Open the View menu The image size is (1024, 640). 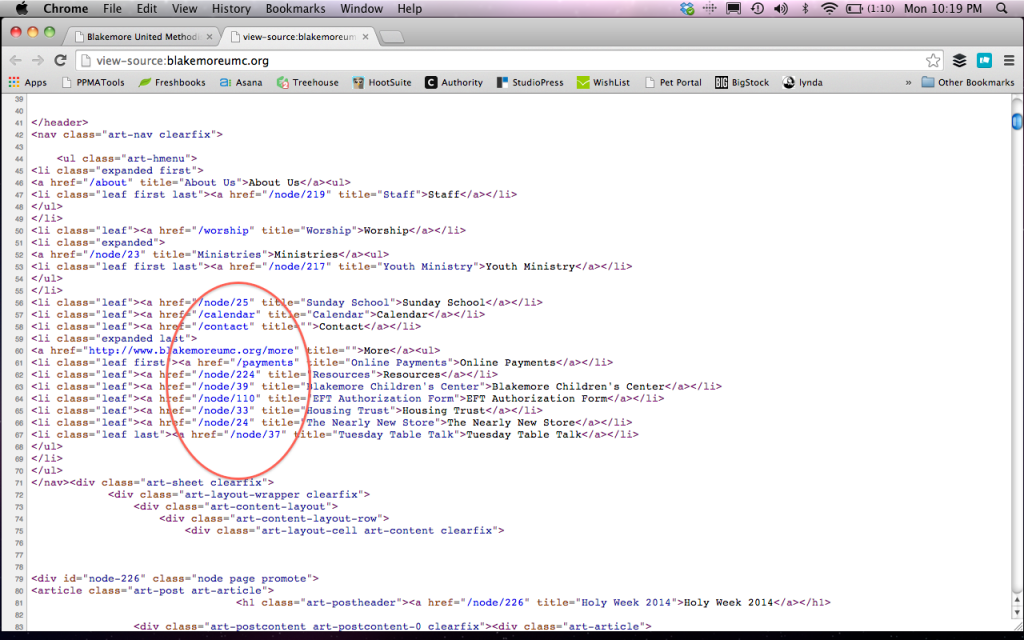pos(184,8)
